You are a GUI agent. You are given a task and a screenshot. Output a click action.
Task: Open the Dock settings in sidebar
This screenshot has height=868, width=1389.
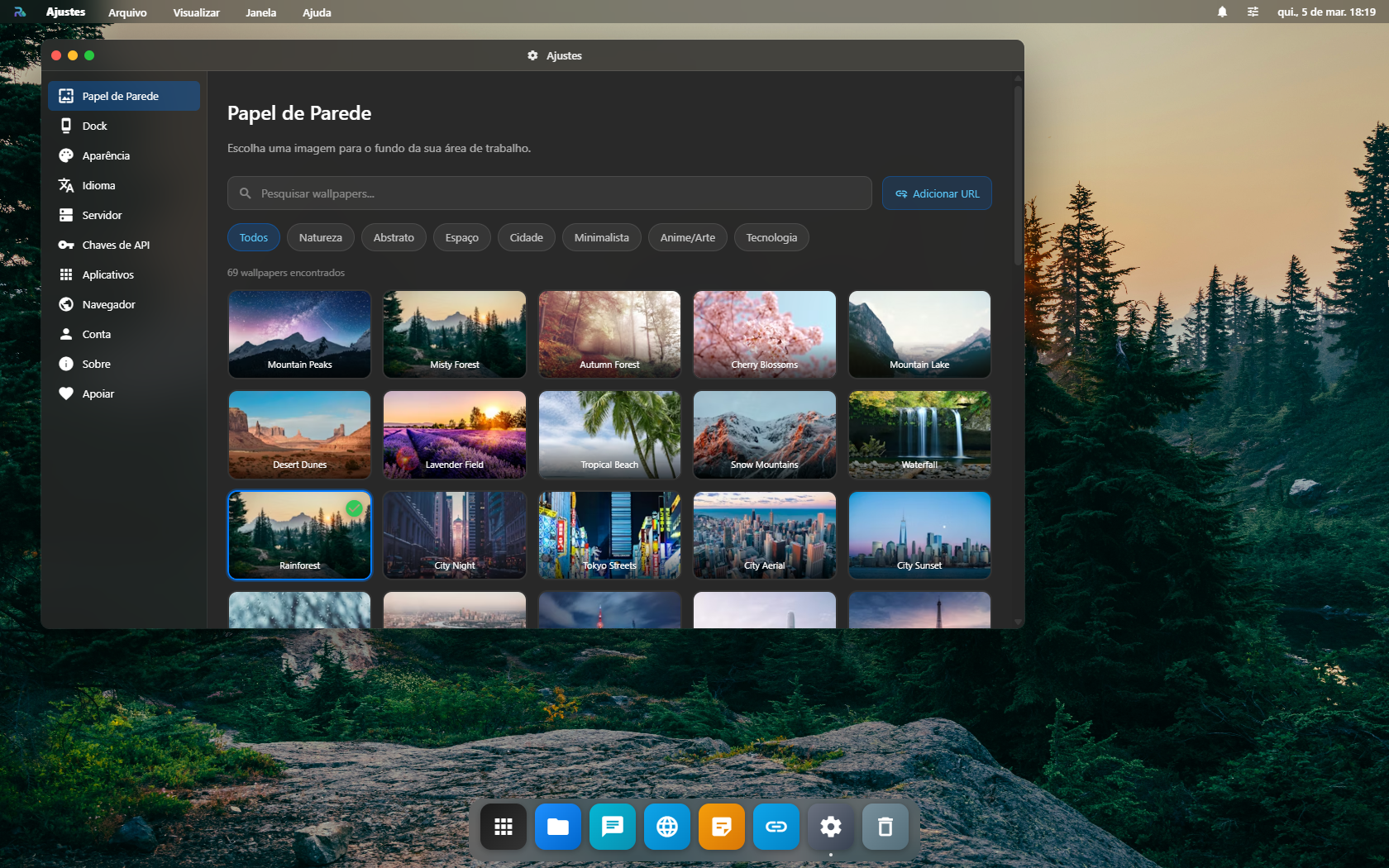point(94,126)
